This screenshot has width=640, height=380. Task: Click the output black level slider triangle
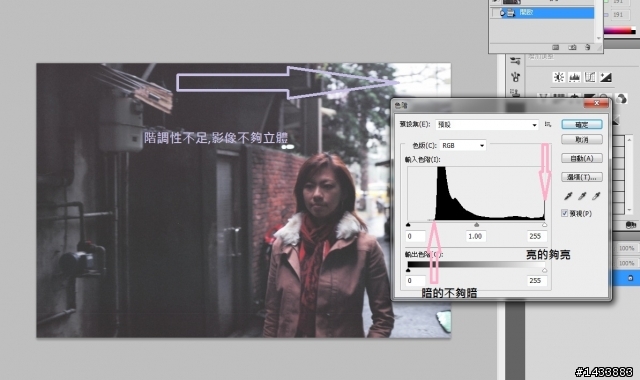408,270
